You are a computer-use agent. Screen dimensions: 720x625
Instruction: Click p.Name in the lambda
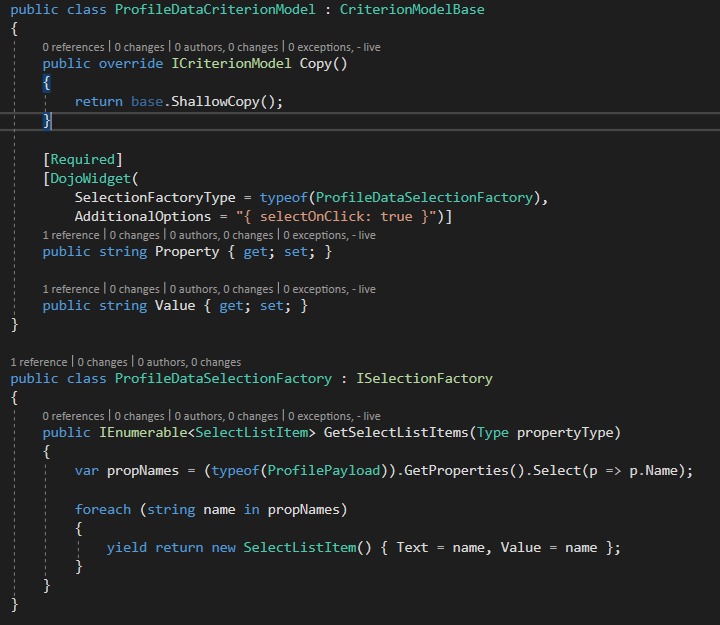(653, 471)
